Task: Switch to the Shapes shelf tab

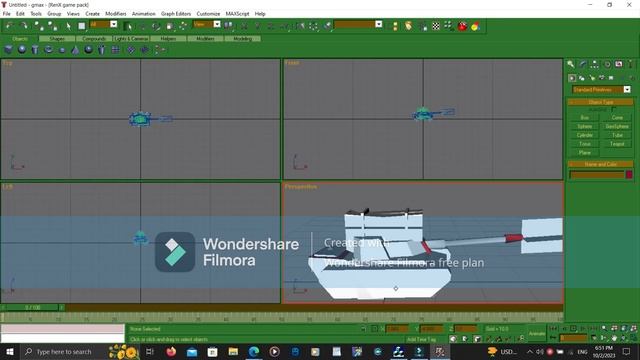Action: pyautogui.click(x=57, y=38)
